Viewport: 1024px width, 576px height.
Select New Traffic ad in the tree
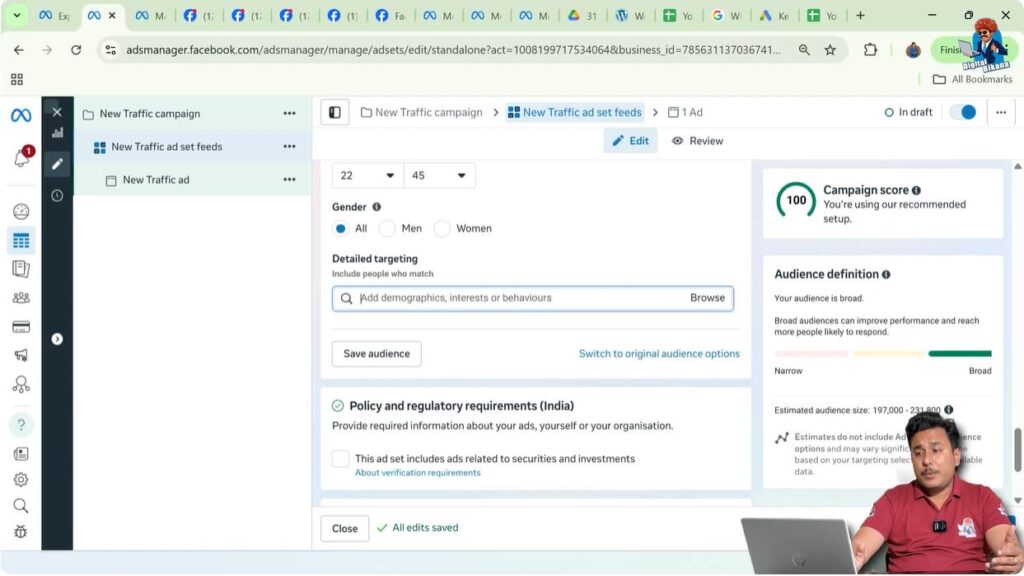tap(155, 180)
